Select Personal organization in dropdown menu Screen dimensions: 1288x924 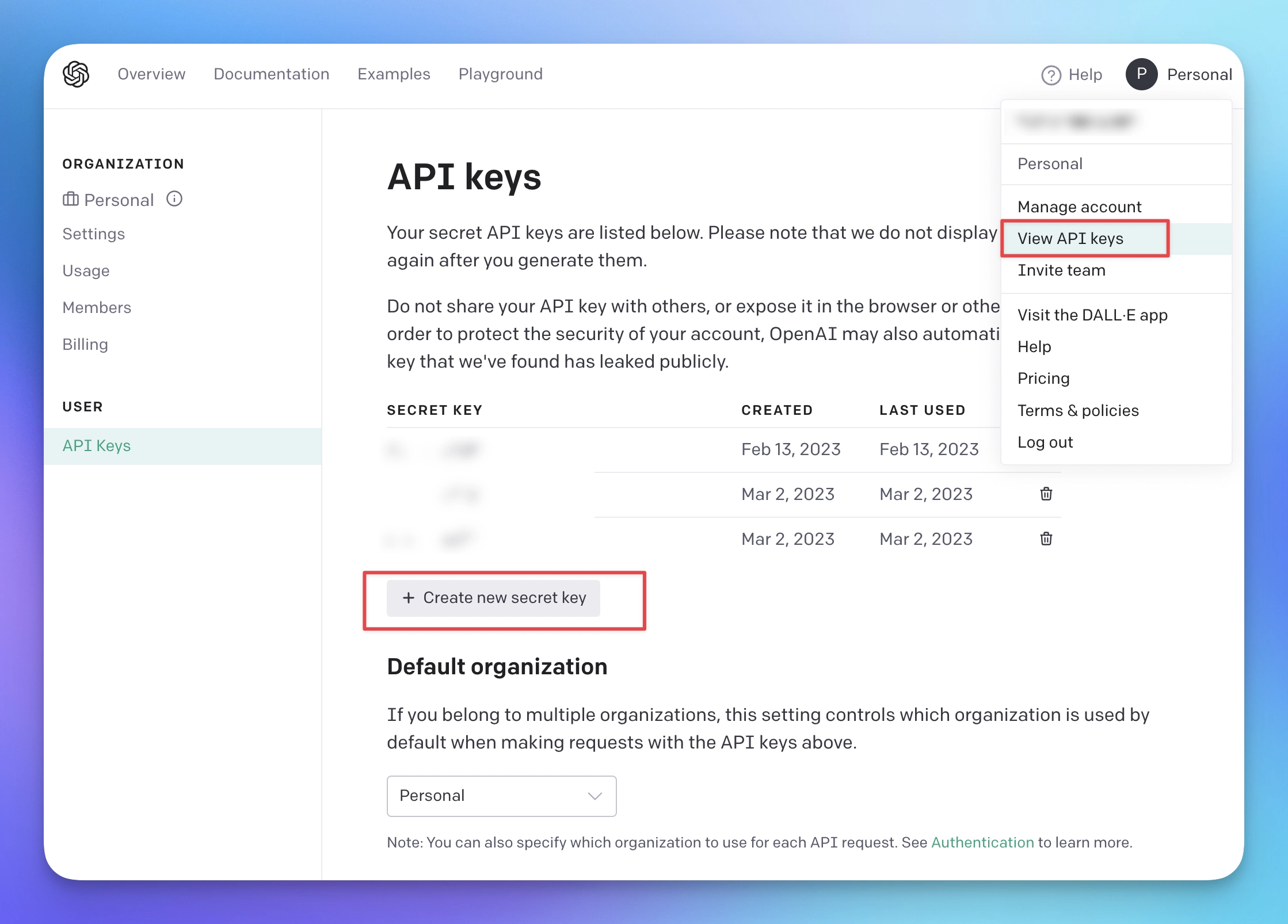tap(1116, 163)
